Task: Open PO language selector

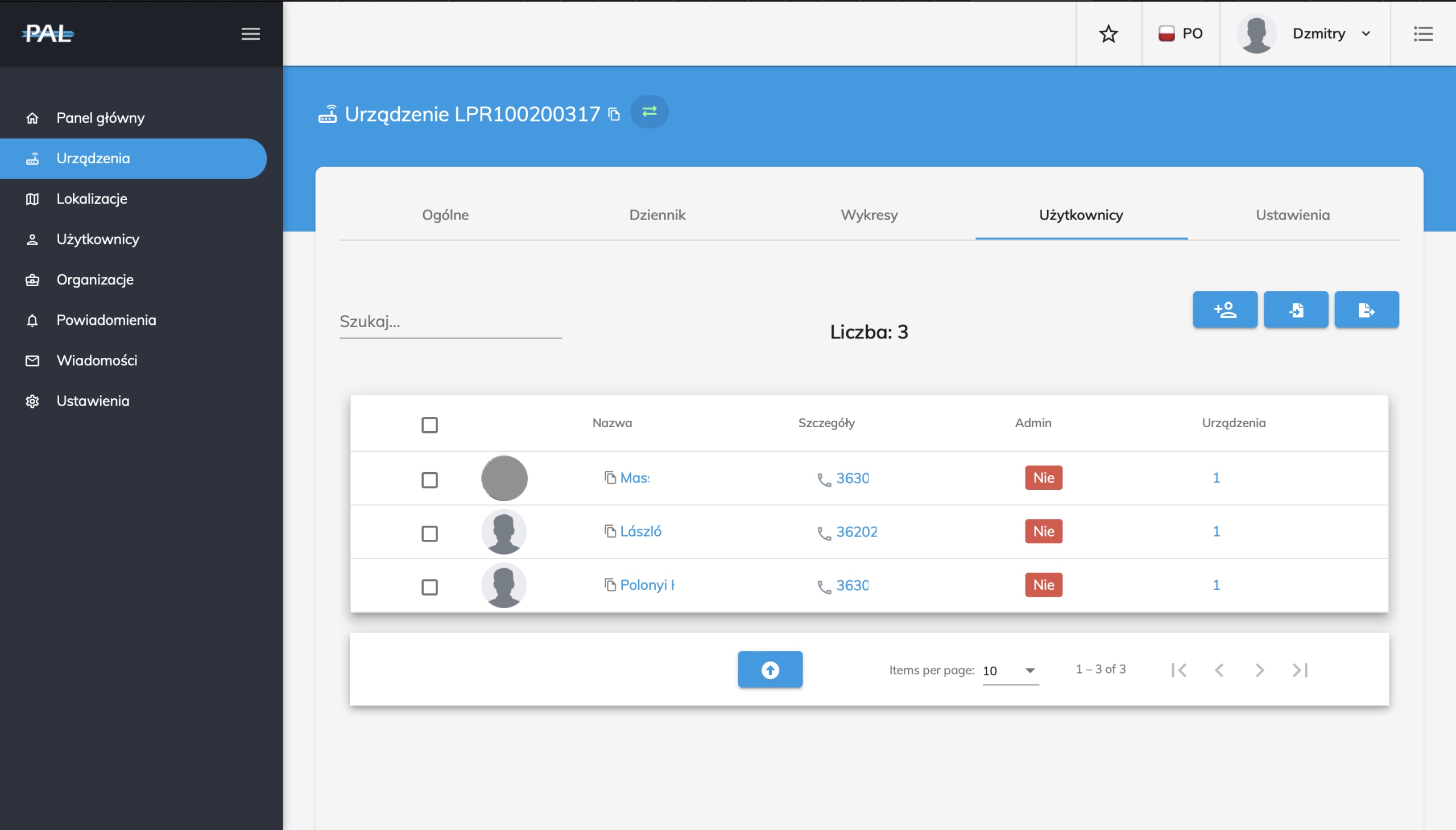Action: [x=1180, y=34]
